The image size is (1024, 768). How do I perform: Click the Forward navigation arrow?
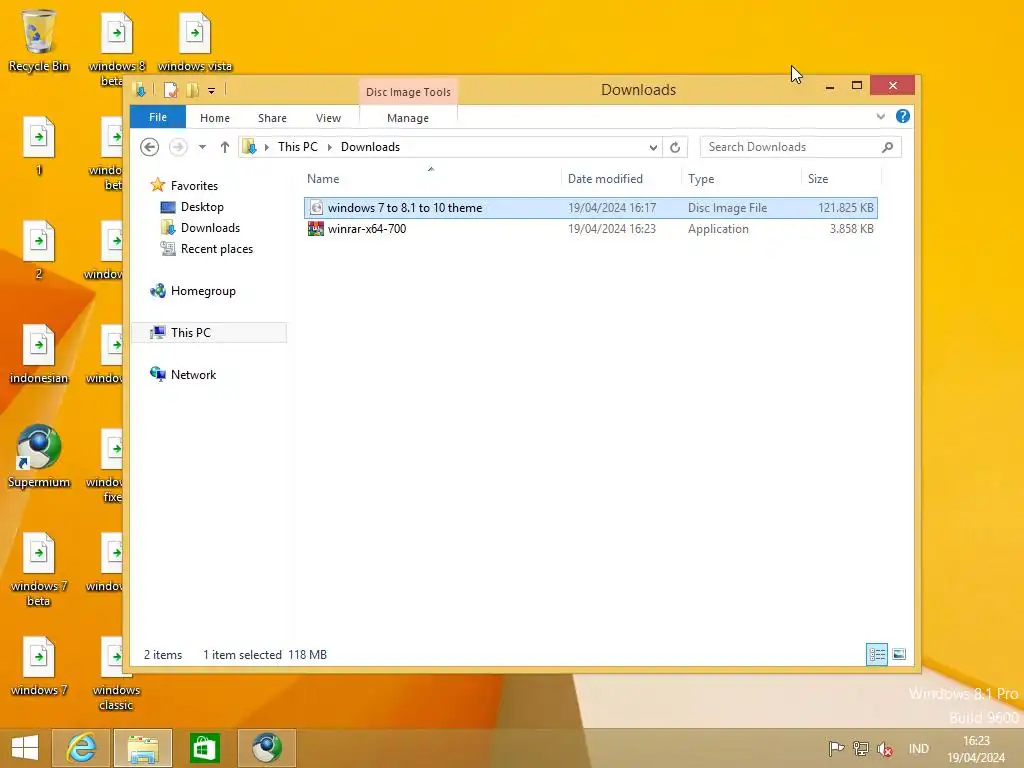pos(178,147)
